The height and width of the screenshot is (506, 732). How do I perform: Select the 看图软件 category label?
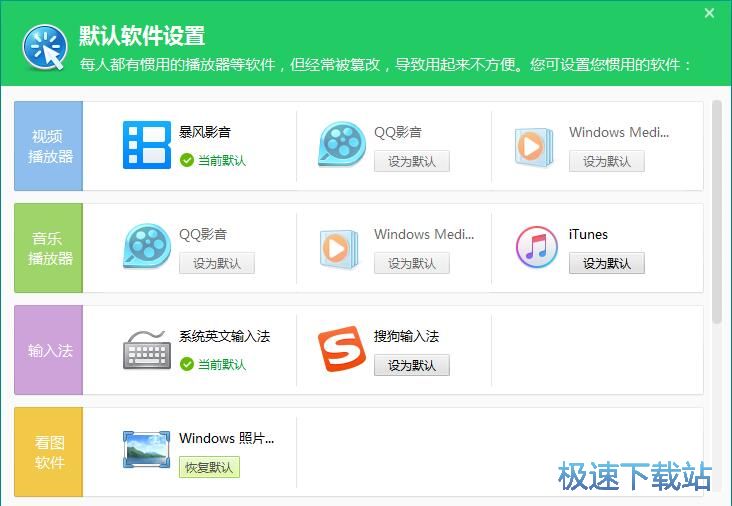click(x=49, y=452)
